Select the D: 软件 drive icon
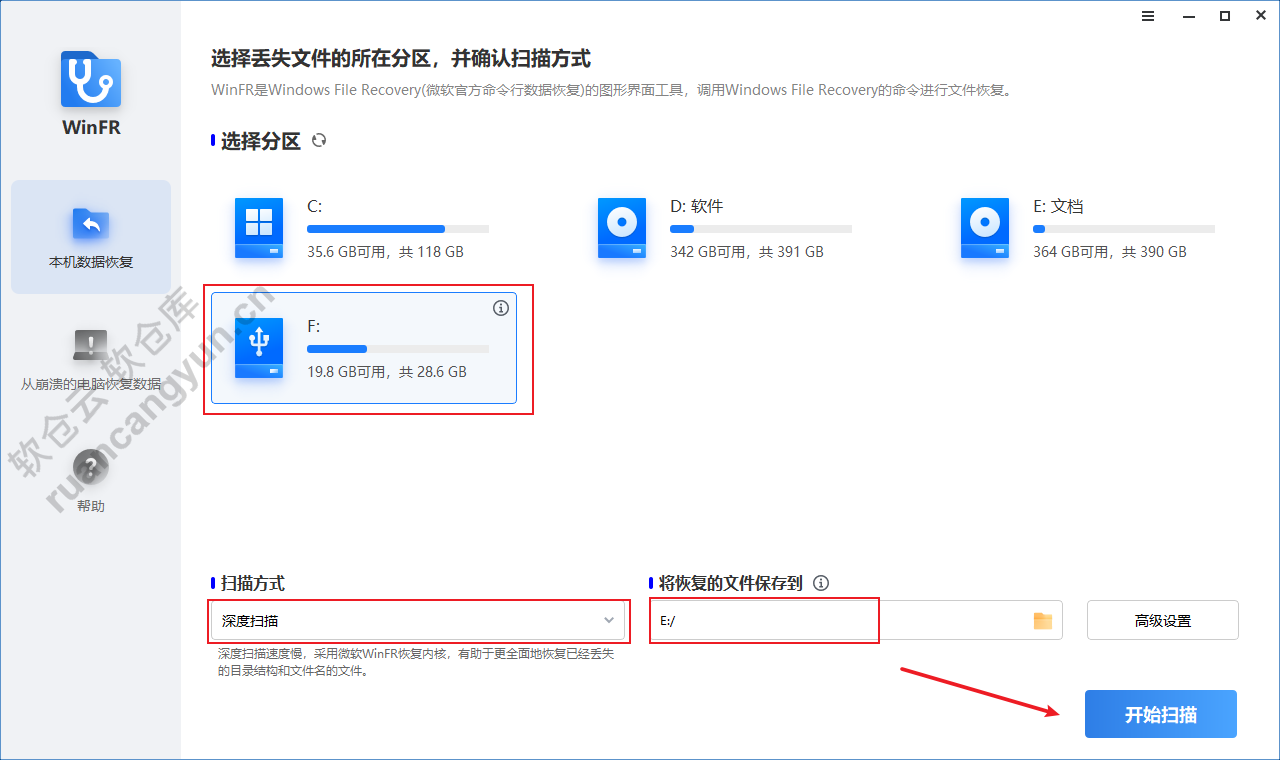Viewport: 1280px width, 760px height. pyautogui.click(x=622, y=228)
